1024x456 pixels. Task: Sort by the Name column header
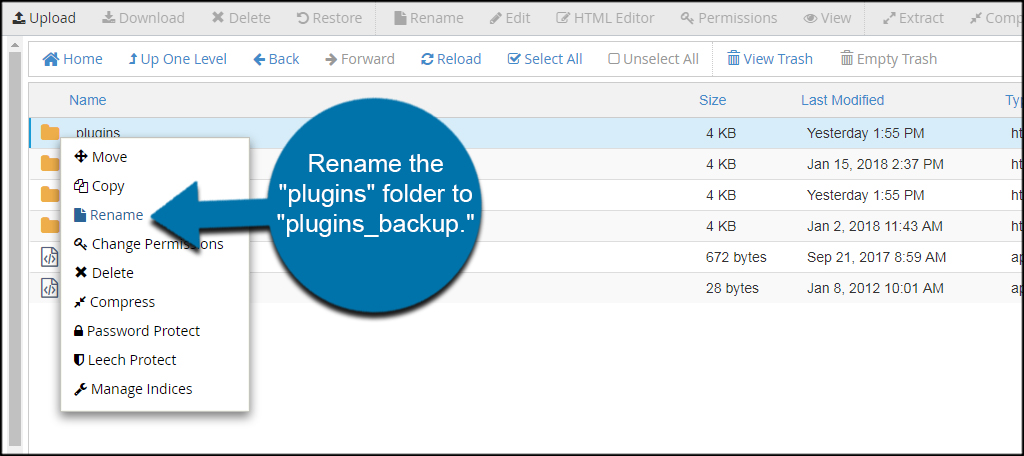pos(88,100)
